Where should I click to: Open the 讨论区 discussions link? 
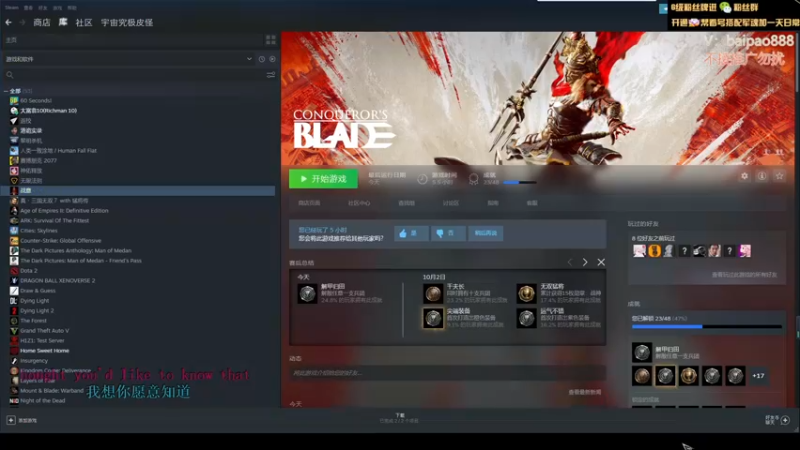(x=451, y=203)
